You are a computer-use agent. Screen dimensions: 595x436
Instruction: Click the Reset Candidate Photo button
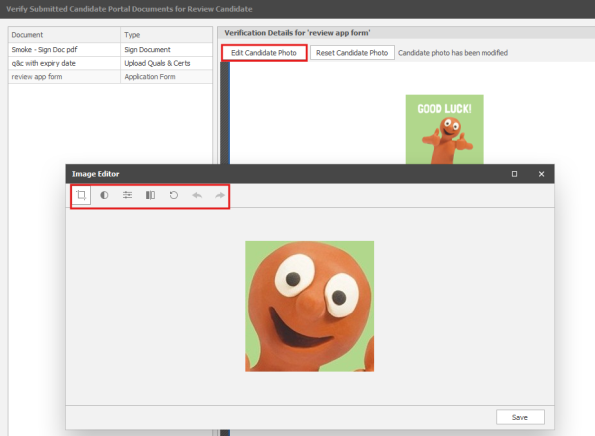(x=352, y=53)
